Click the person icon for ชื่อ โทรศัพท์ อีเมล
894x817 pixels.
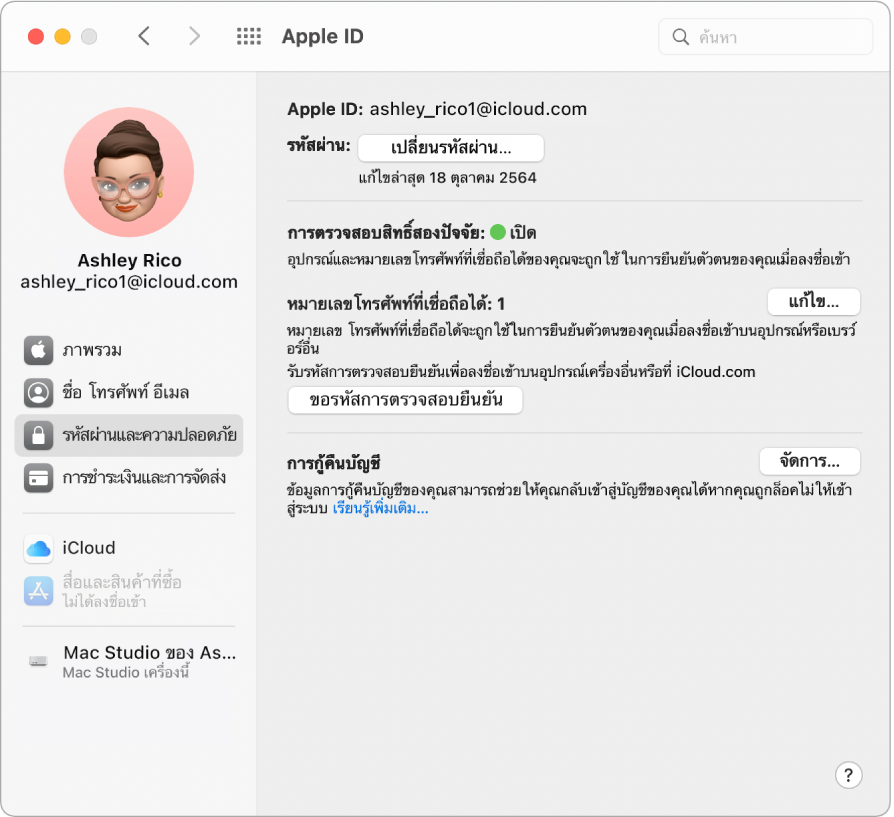pyautogui.click(x=38, y=393)
